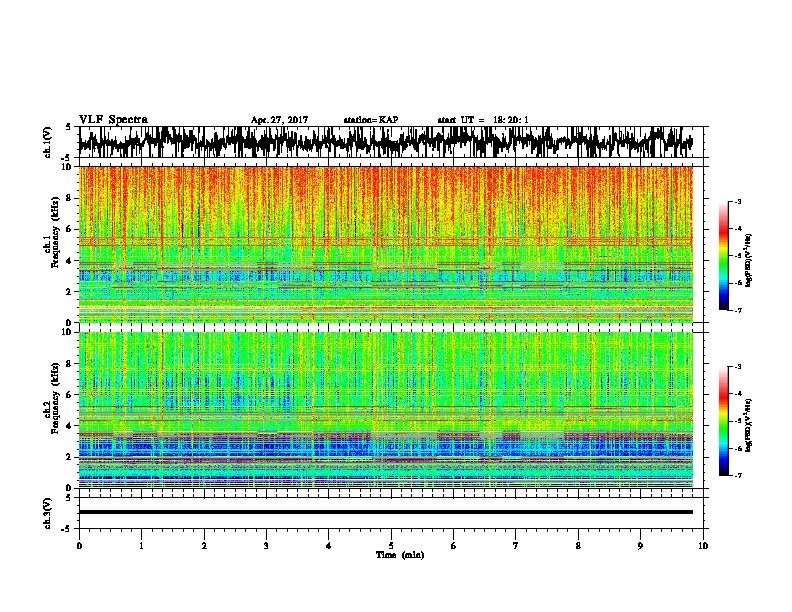Click the time axis tick label '4'
Screen dimensions: 792x612
[329, 546]
